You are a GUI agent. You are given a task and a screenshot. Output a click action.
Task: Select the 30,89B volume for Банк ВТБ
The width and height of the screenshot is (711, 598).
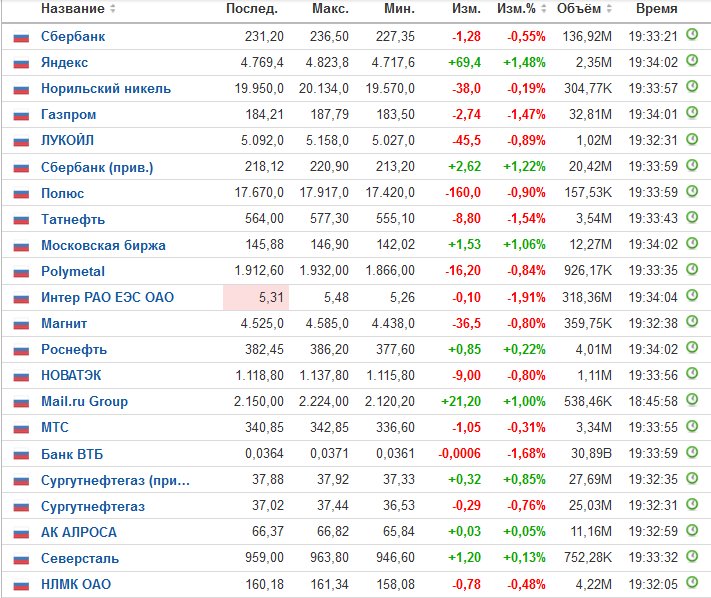(591, 453)
